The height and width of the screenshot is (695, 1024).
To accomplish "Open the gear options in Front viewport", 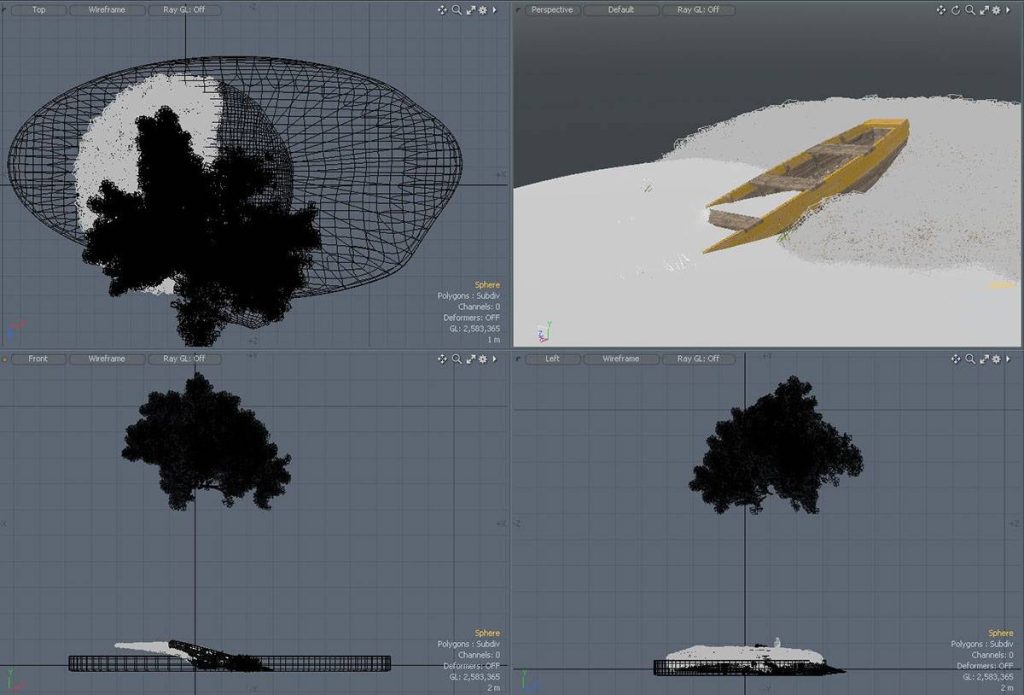I will tap(483, 359).
